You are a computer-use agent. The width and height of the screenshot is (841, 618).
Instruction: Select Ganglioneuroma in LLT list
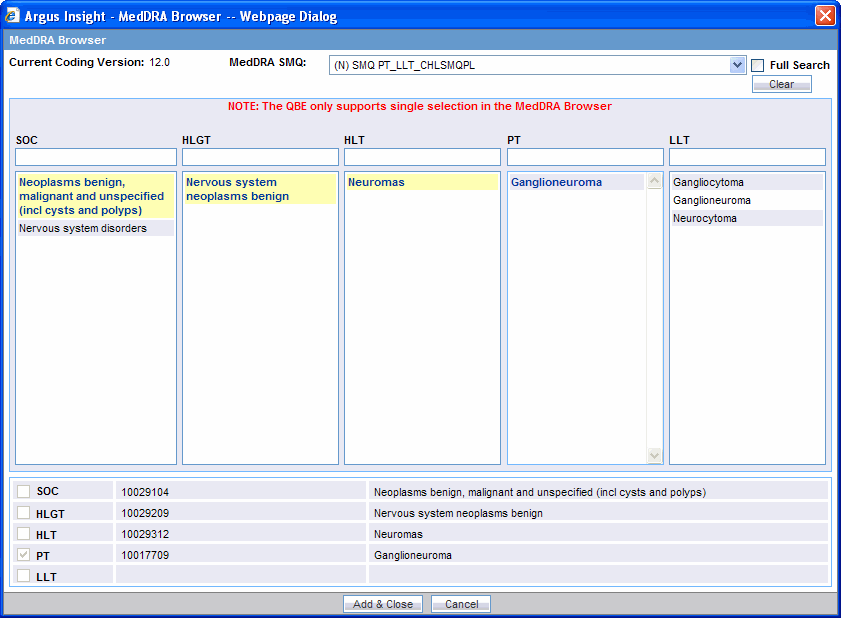coord(747,200)
